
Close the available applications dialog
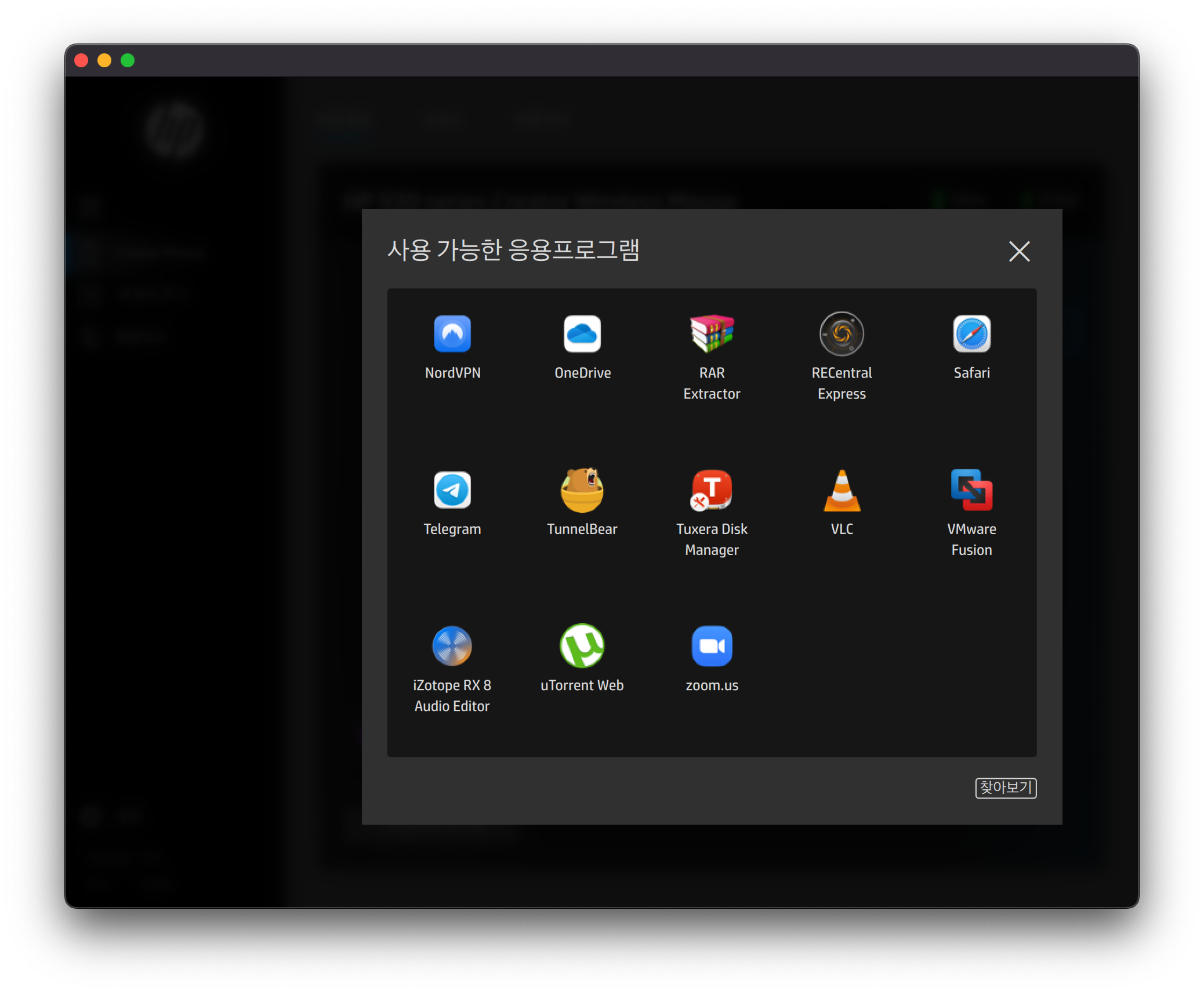click(1019, 252)
